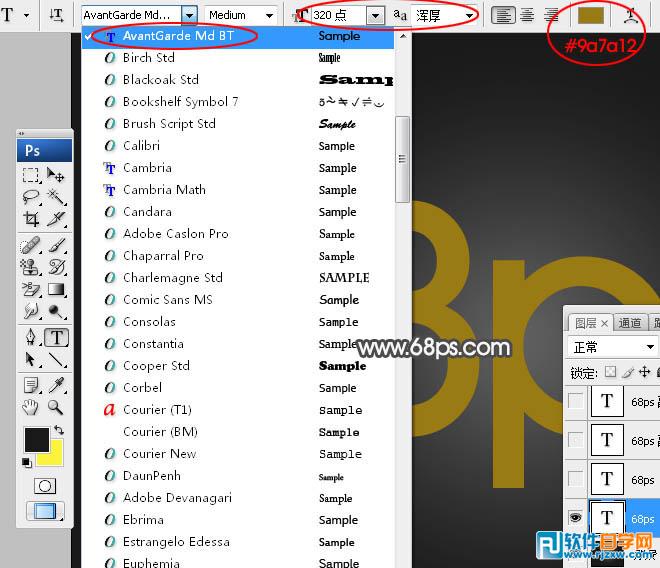This screenshot has width=660, height=568.
Task: Switch to the 通道 (Channels) tab
Action: tap(630, 323)
